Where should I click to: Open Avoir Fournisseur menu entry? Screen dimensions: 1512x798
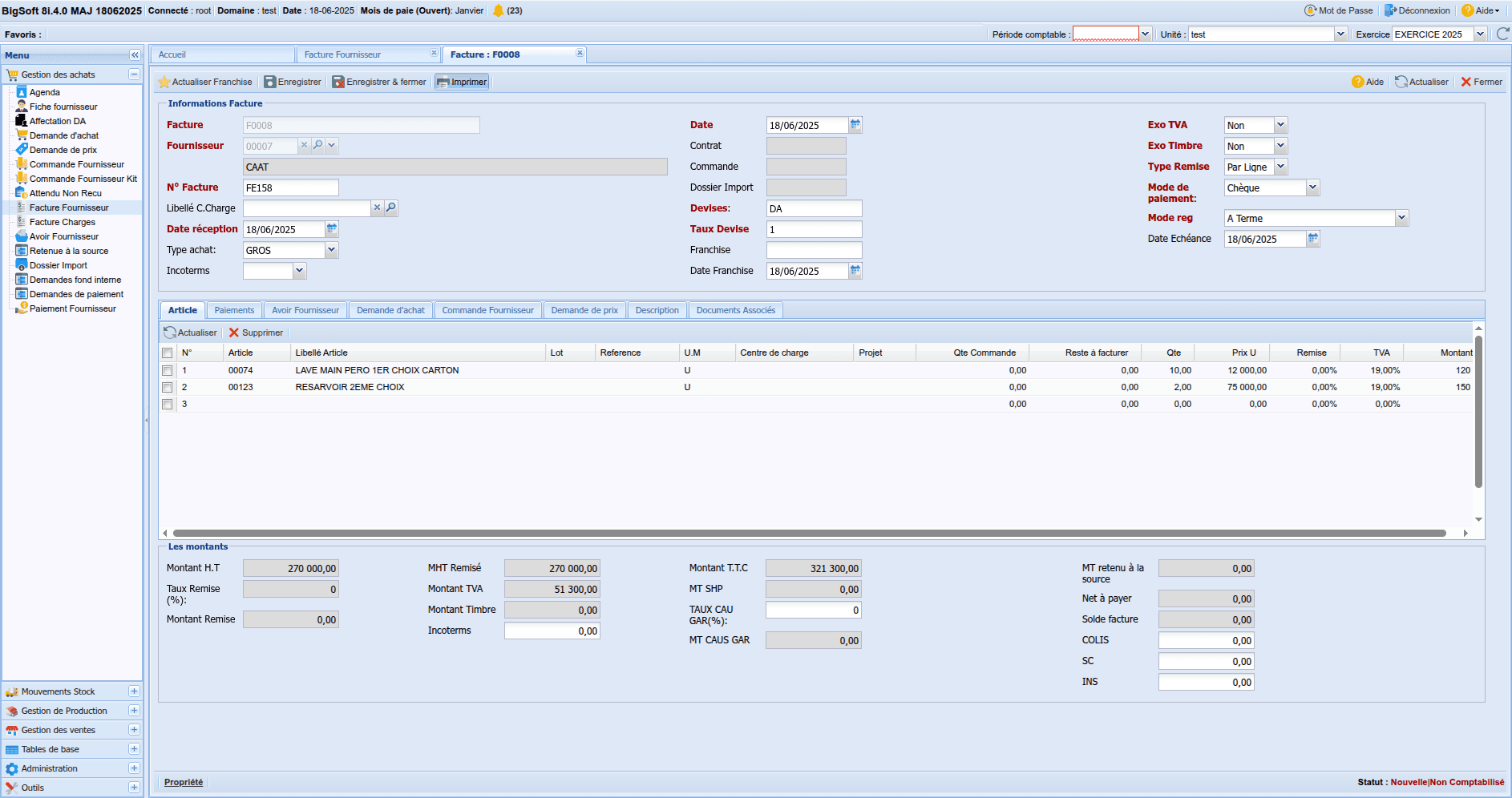click(64, 236)
